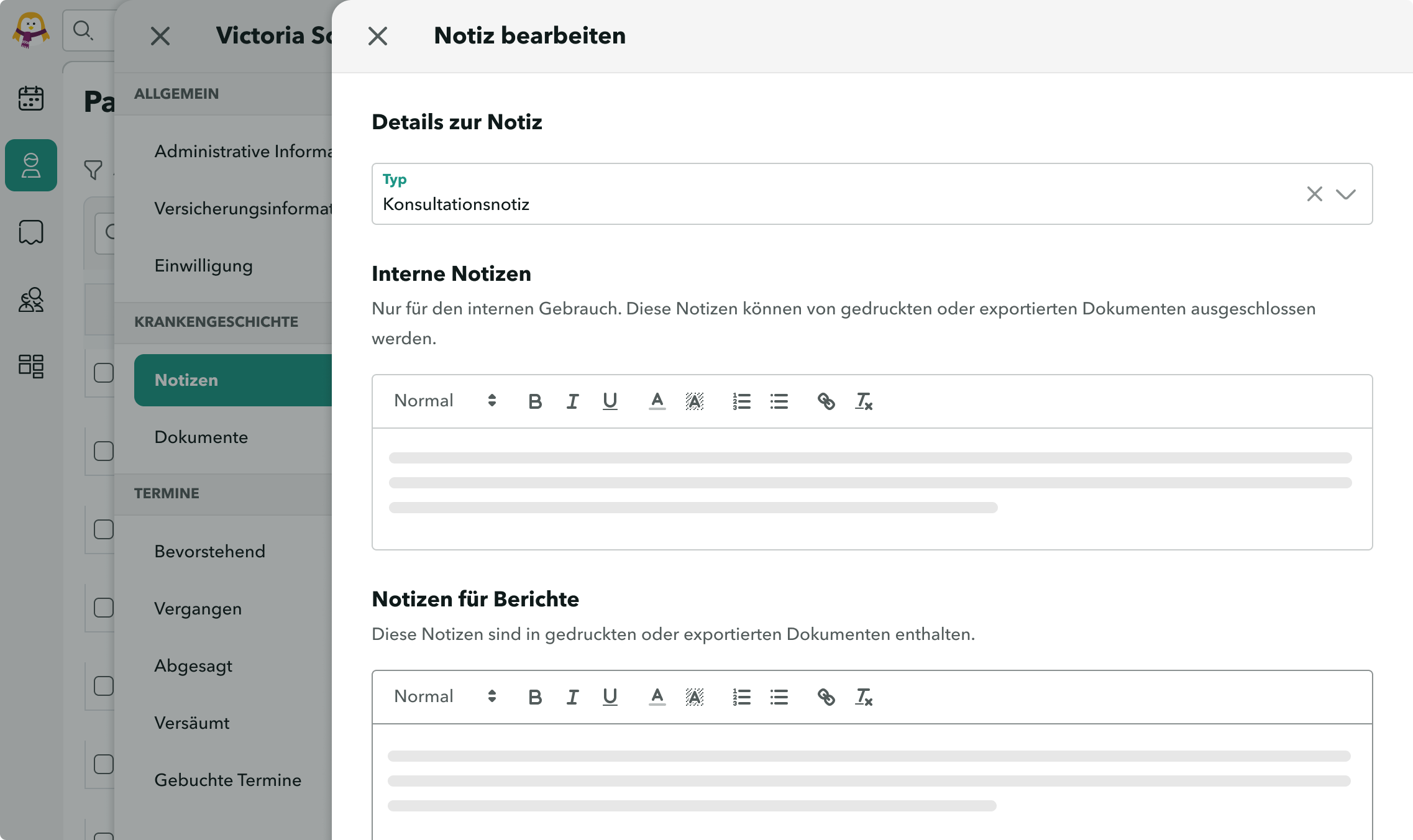This screenshot has height=840, width=1413.
Task: Select the patients icon in the sidebar
Action: click(30, 165)
